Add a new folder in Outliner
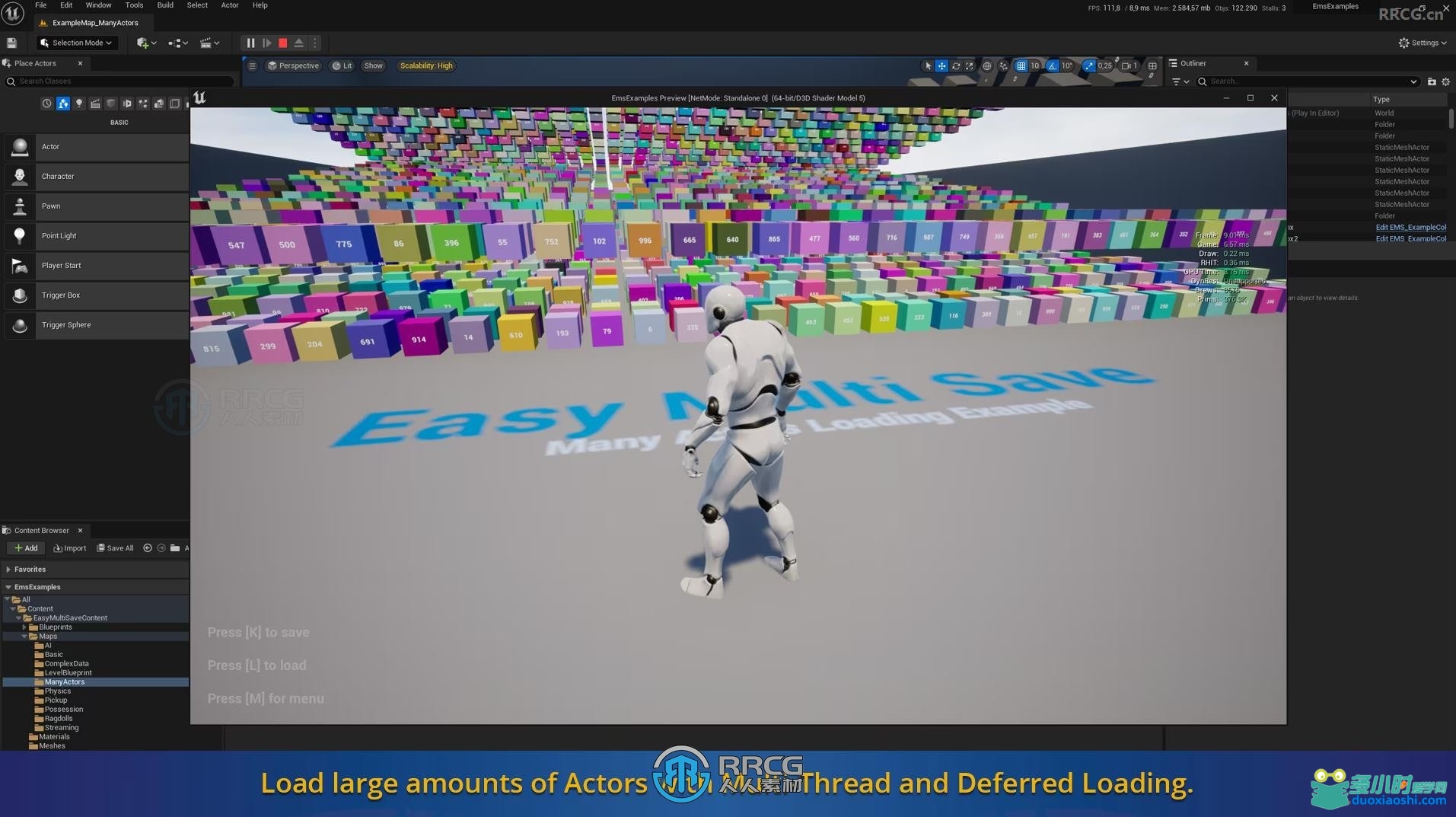 pos(1432,81)
